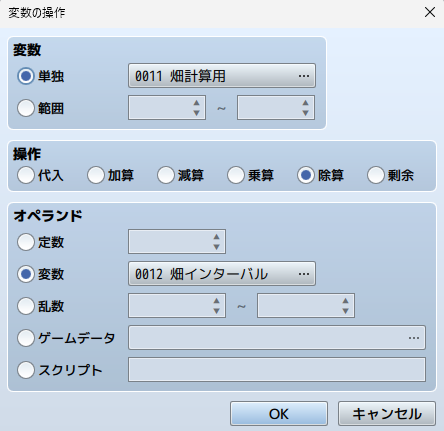Choose 減算 operation
Screen dimensions: 444x431
(166, 175)
